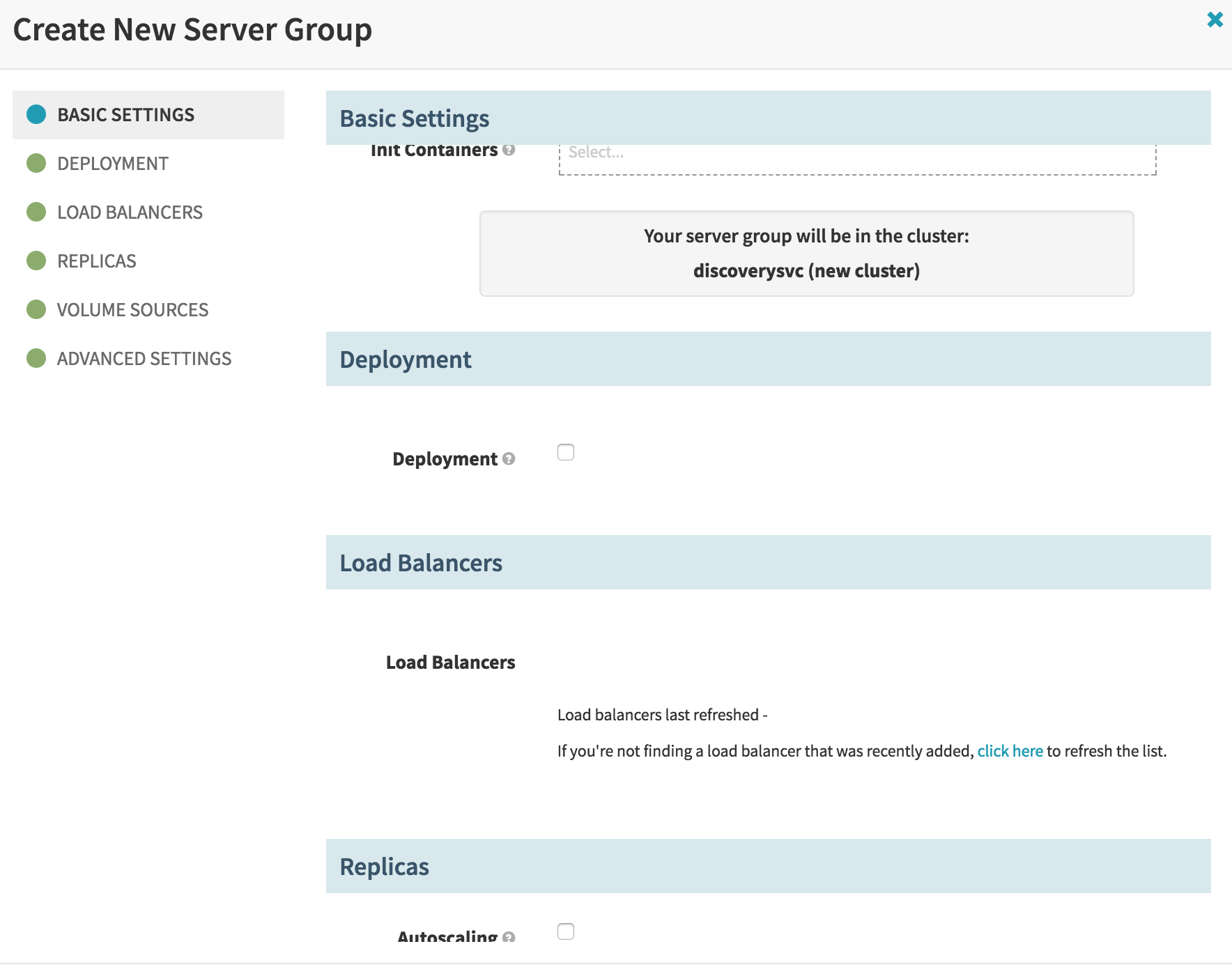The image size is (1232, 967).
Task: Click the Replicas section header
Action: pos(768,866)
